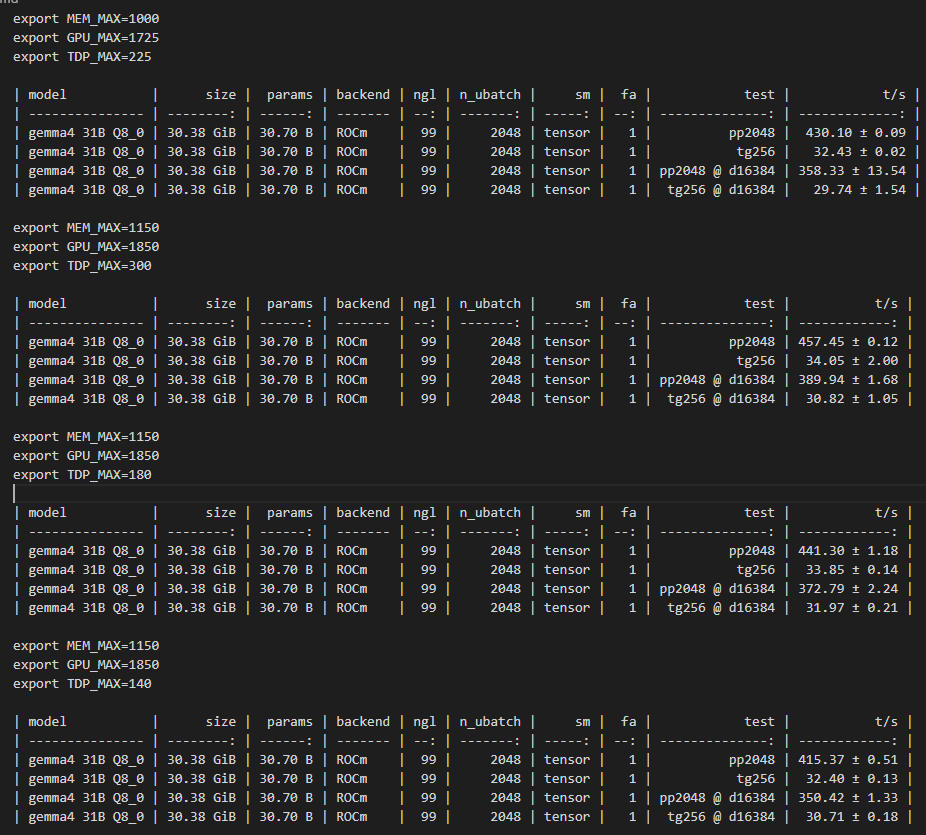The height and width of the screenshot is (835, 926).
Task: Click 'tg256 @ d16384' in the 30.71 row
Action: point(721,817)
